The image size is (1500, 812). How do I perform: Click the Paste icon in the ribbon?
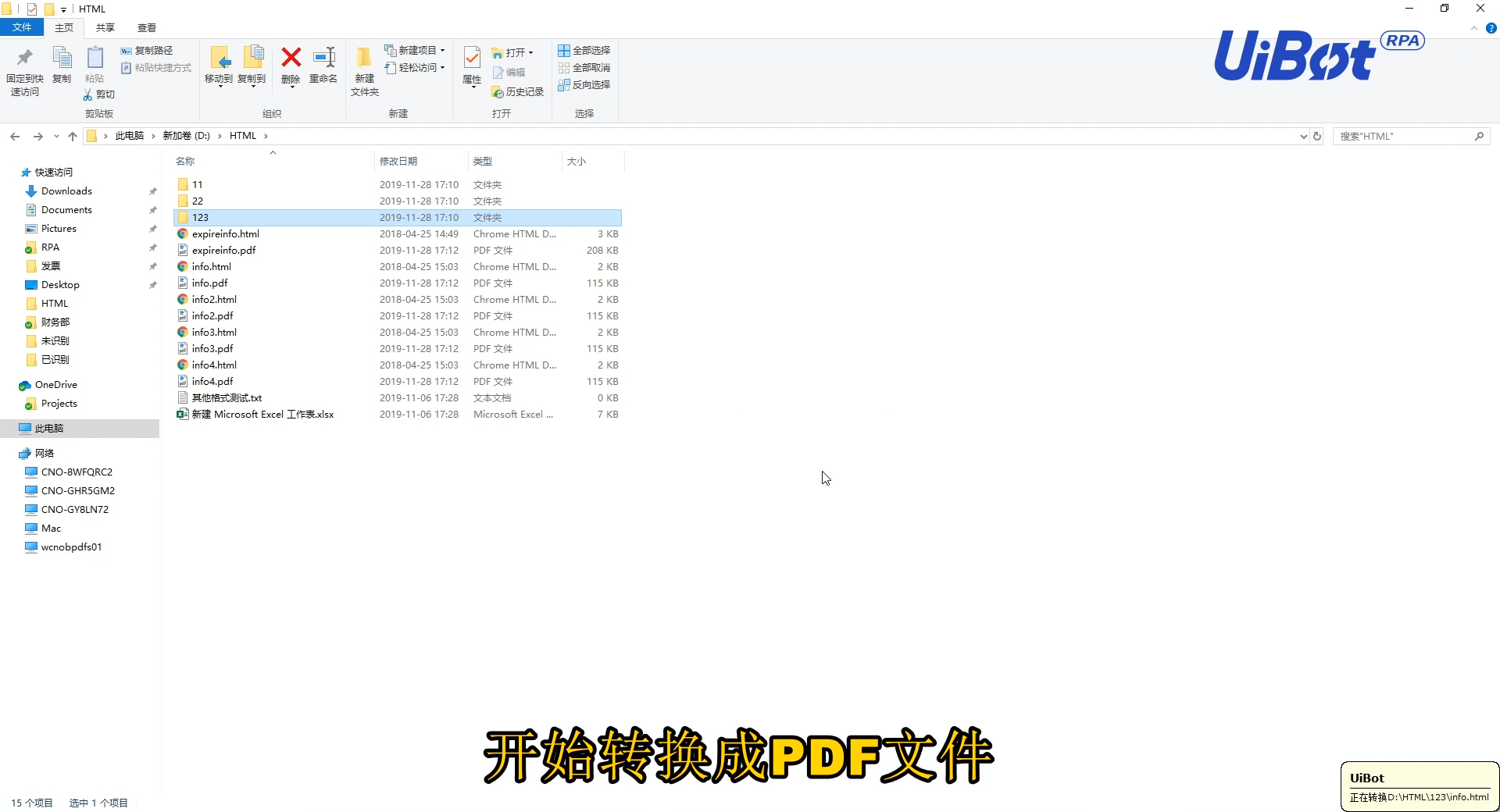95,58
